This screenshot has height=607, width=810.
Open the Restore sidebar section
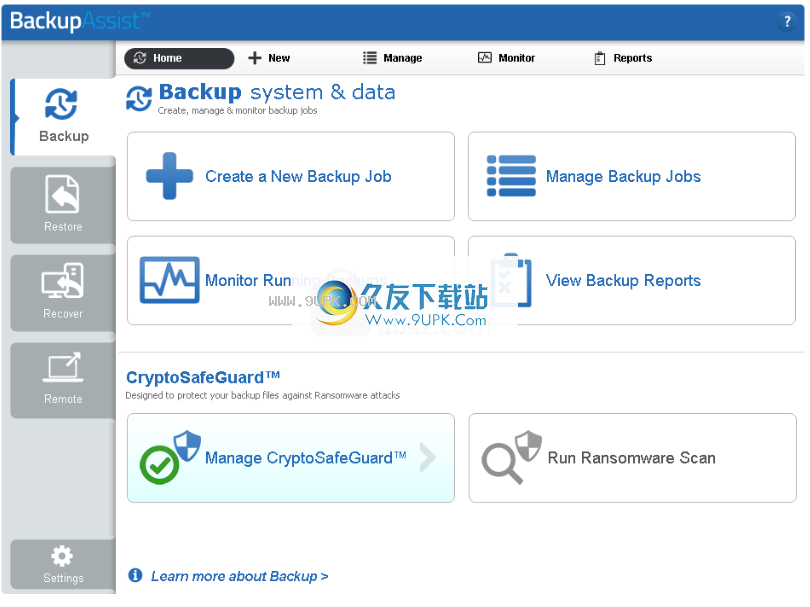point(63,205)
